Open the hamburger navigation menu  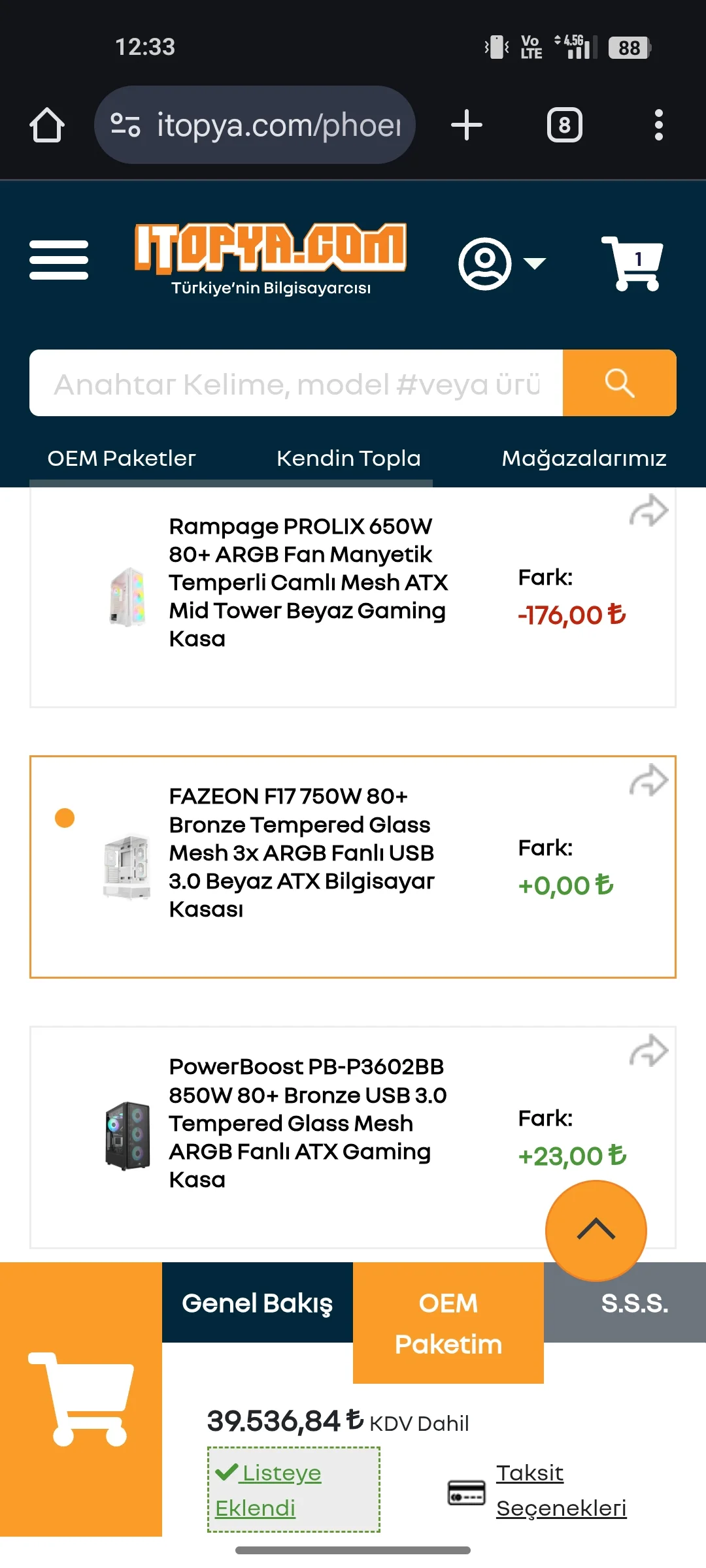tap(59, 260)
